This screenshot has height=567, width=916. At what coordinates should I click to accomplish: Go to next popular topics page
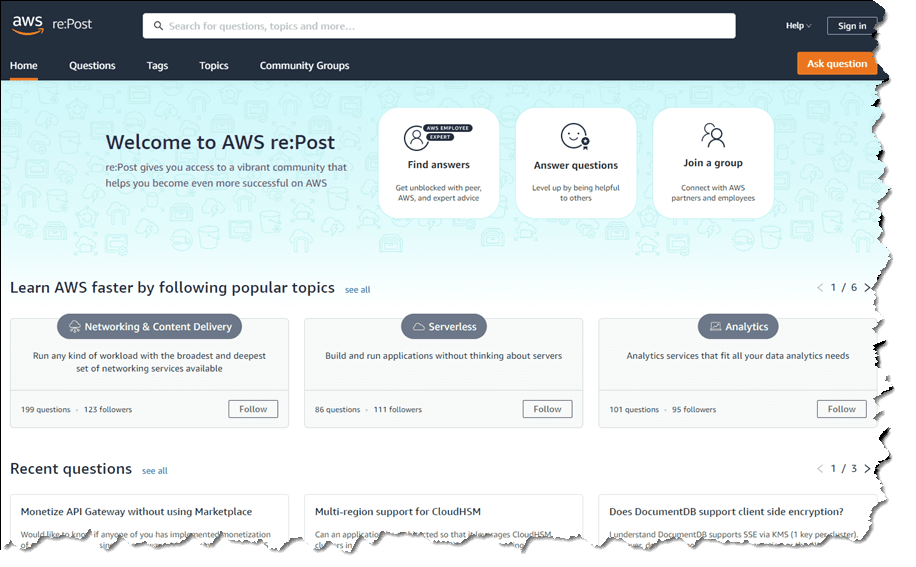(x=867, y=287)
